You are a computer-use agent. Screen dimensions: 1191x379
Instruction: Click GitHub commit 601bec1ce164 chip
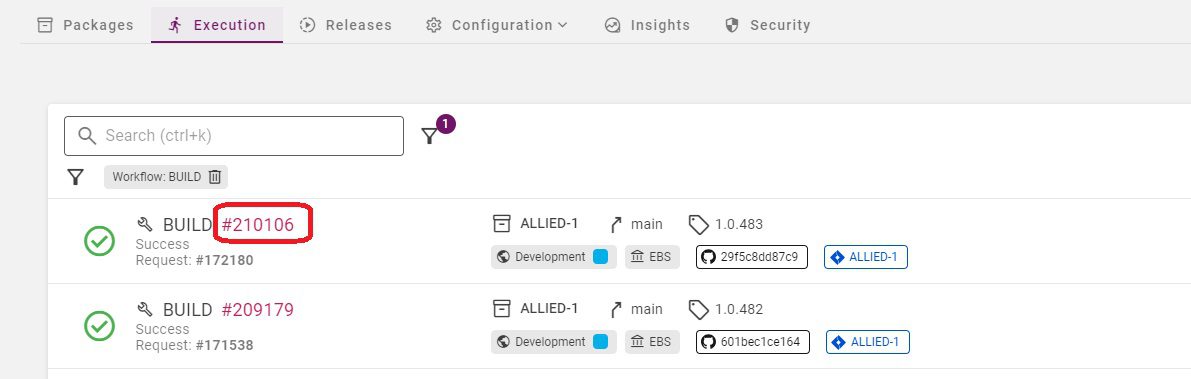coord(753,342)
